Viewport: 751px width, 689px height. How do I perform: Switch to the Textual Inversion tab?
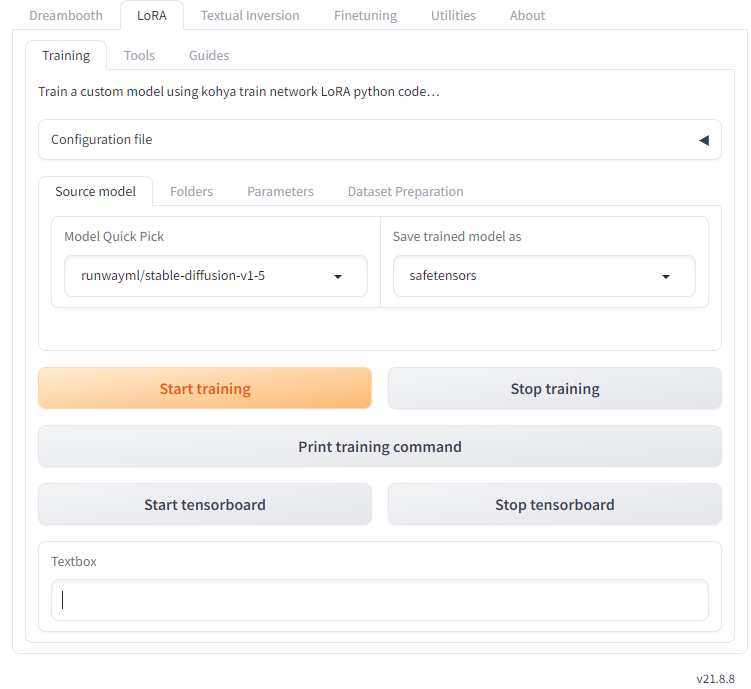click(x=250, y=15)
